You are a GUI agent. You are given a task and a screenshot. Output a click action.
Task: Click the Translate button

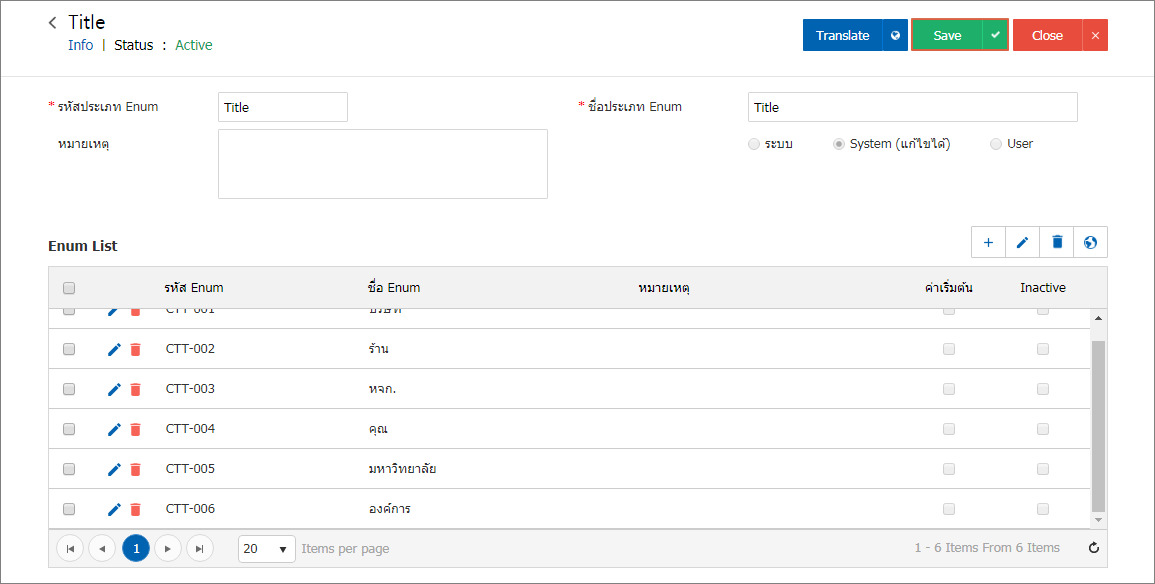tap(843, 35)
